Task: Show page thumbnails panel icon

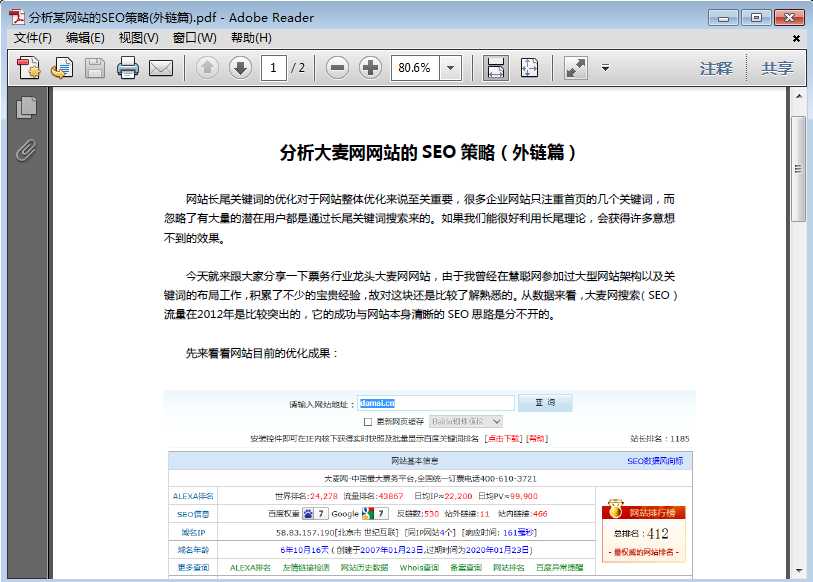Action: tap(26, 107)
